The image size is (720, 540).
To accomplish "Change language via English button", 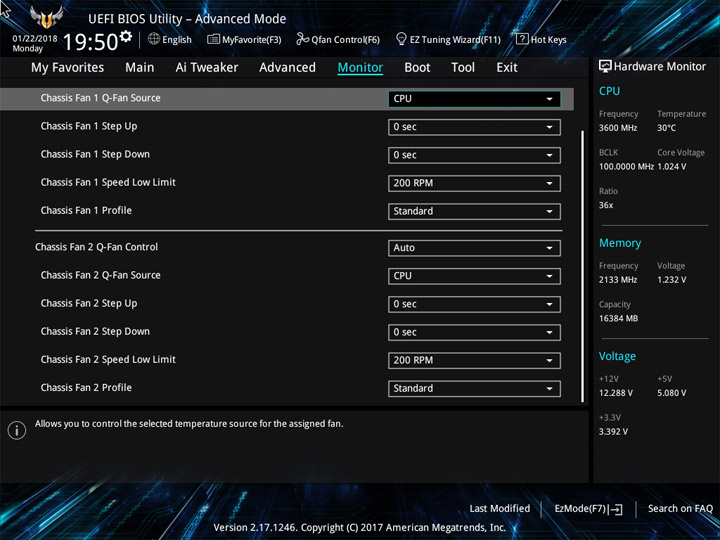I will pyautogui.click(x=170, y=39).
